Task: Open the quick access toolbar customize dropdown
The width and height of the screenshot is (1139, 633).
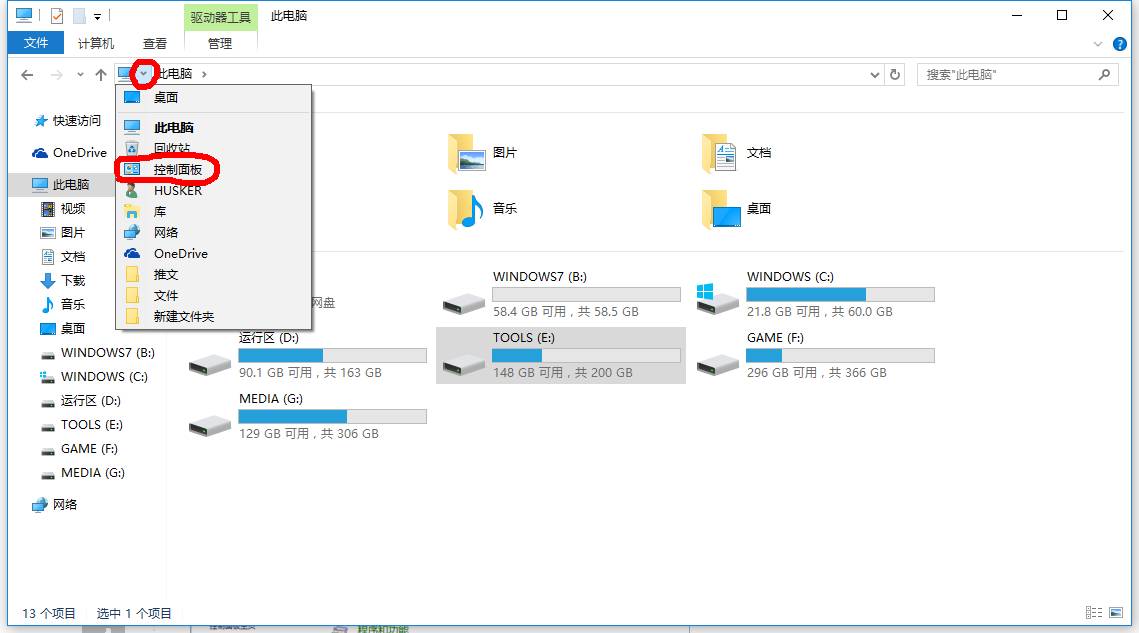Action: 97,16
